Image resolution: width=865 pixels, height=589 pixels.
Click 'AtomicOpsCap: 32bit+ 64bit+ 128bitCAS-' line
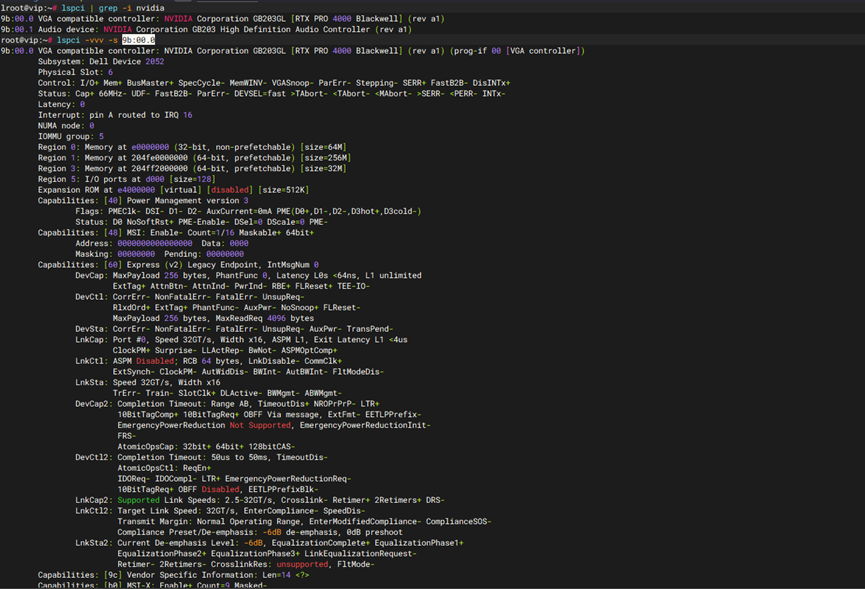coord(206,447)
